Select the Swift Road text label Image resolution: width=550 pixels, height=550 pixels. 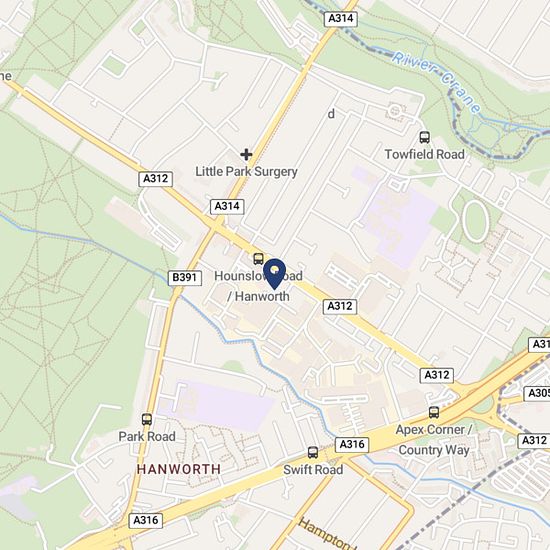[x=313, y=470]
